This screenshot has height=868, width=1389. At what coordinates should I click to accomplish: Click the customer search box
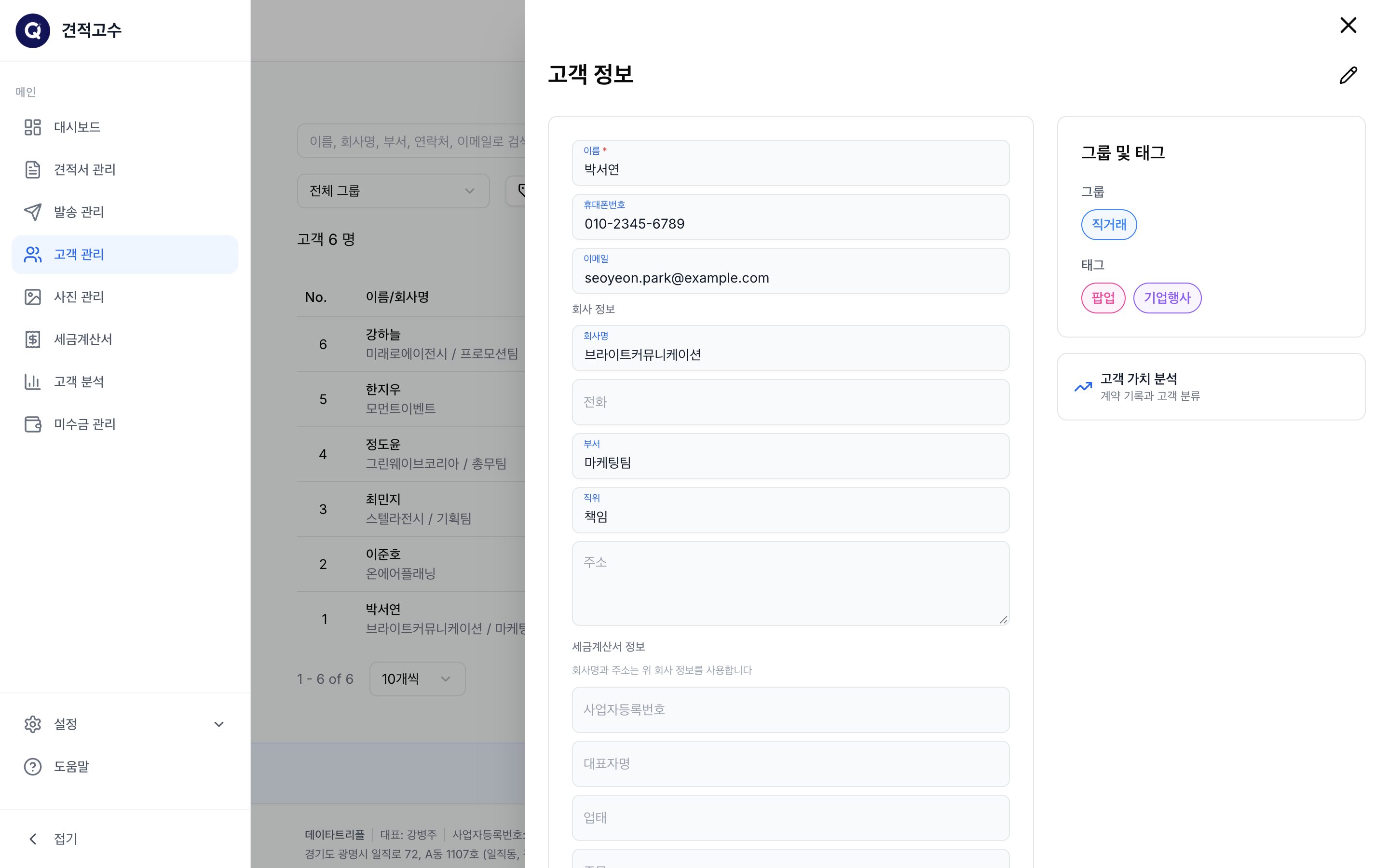[411, 141]
